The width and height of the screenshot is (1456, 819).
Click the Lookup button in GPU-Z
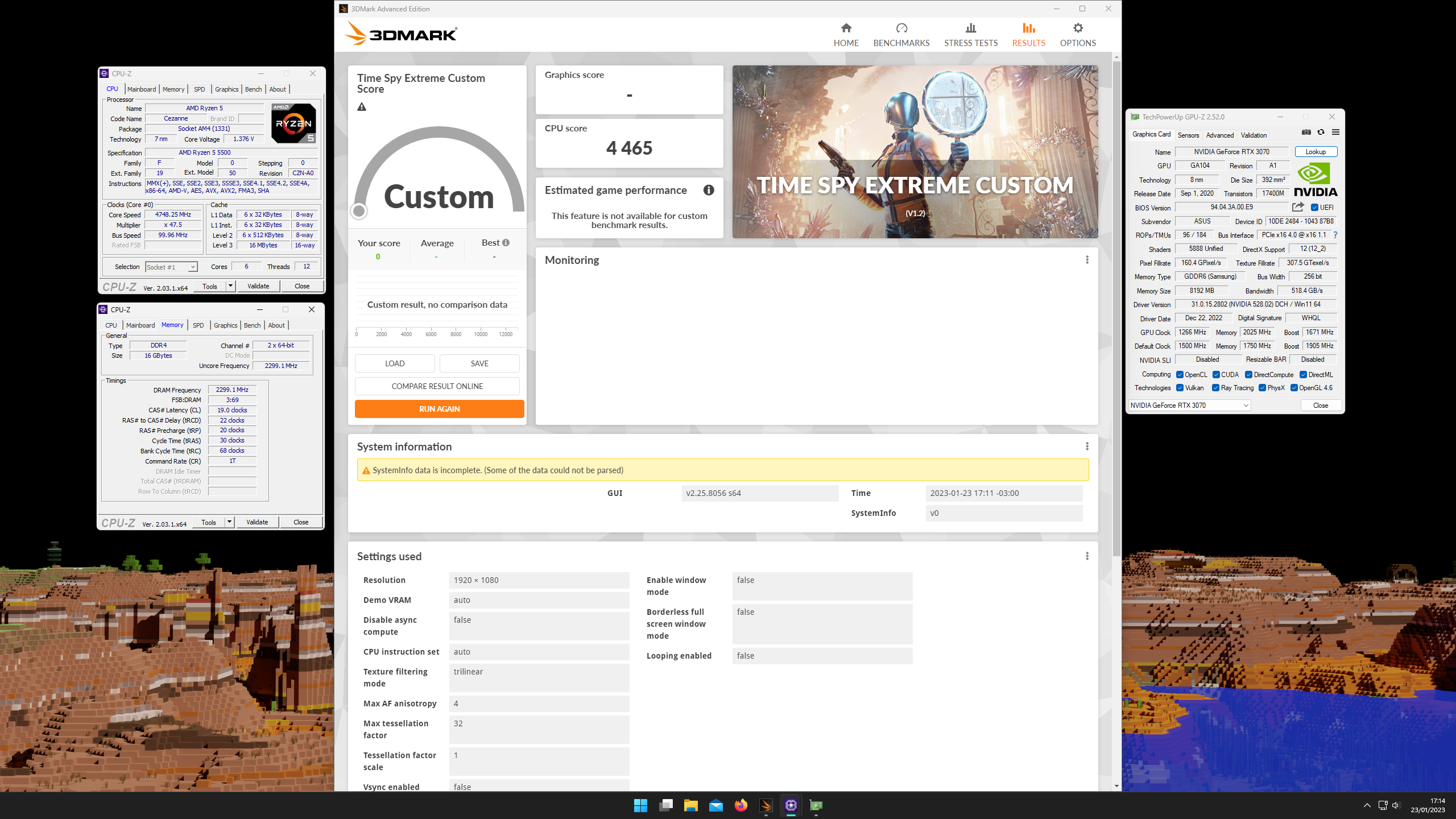coord(1316,152)
